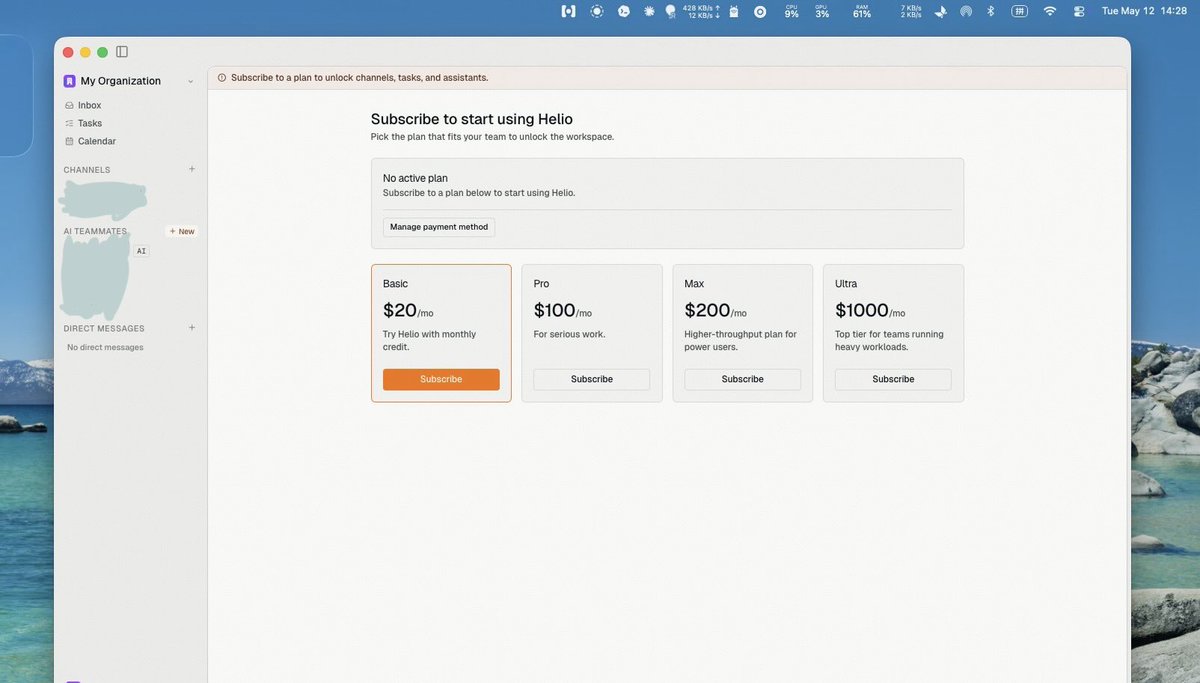Click the RAM 61% monitor
Screen dimensions: 1200x683
(x=862, y=11)
